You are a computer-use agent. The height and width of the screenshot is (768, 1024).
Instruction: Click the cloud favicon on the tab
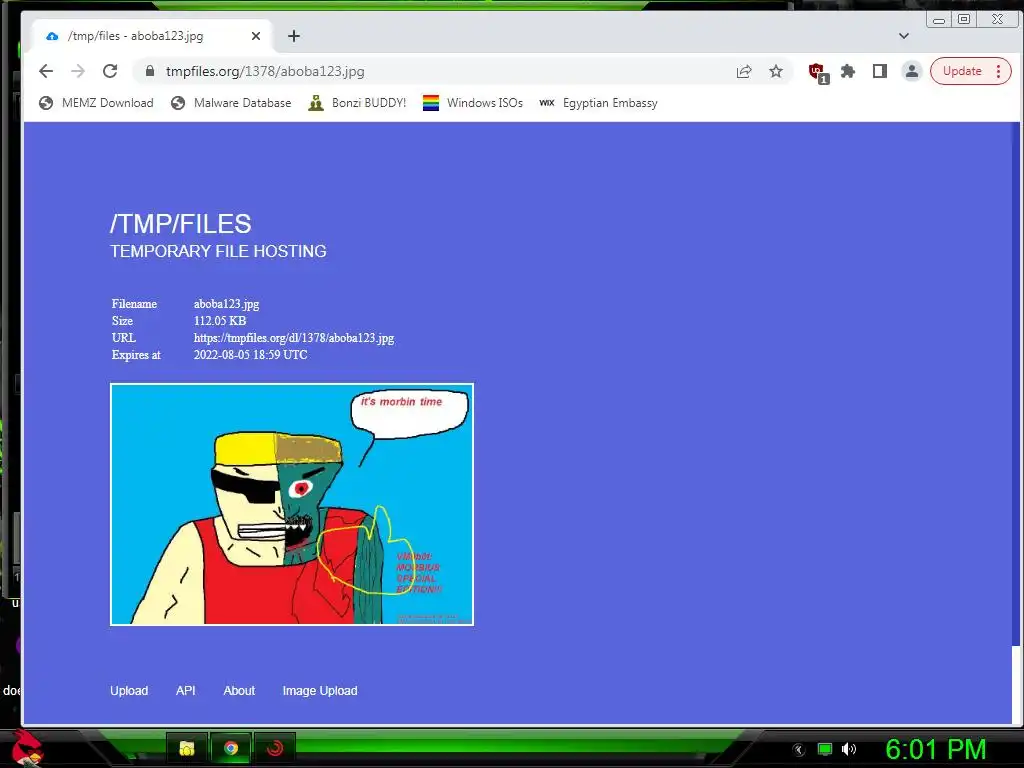[52, 36]
